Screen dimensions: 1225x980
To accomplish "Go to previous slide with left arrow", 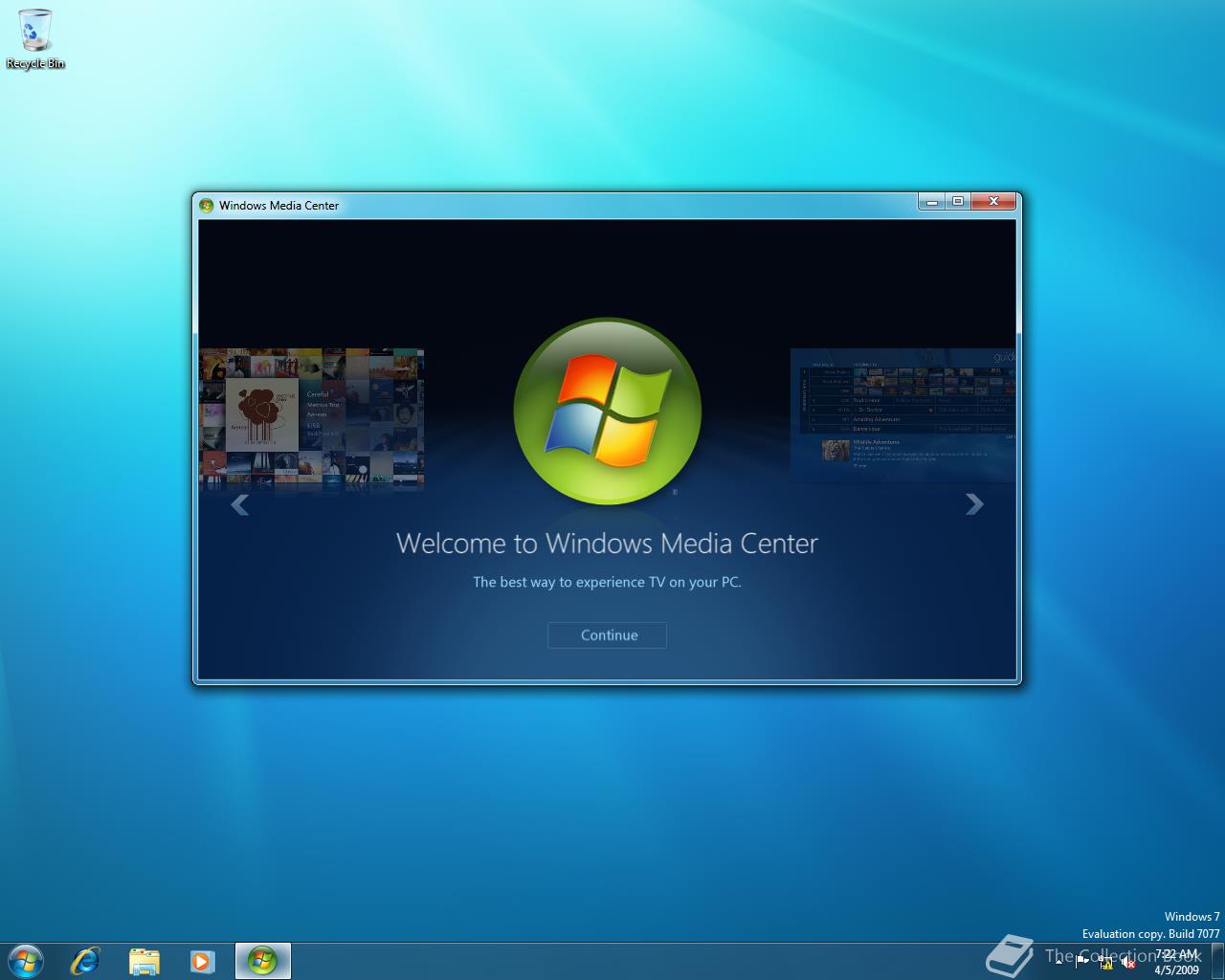I will [x=239, y=504].
